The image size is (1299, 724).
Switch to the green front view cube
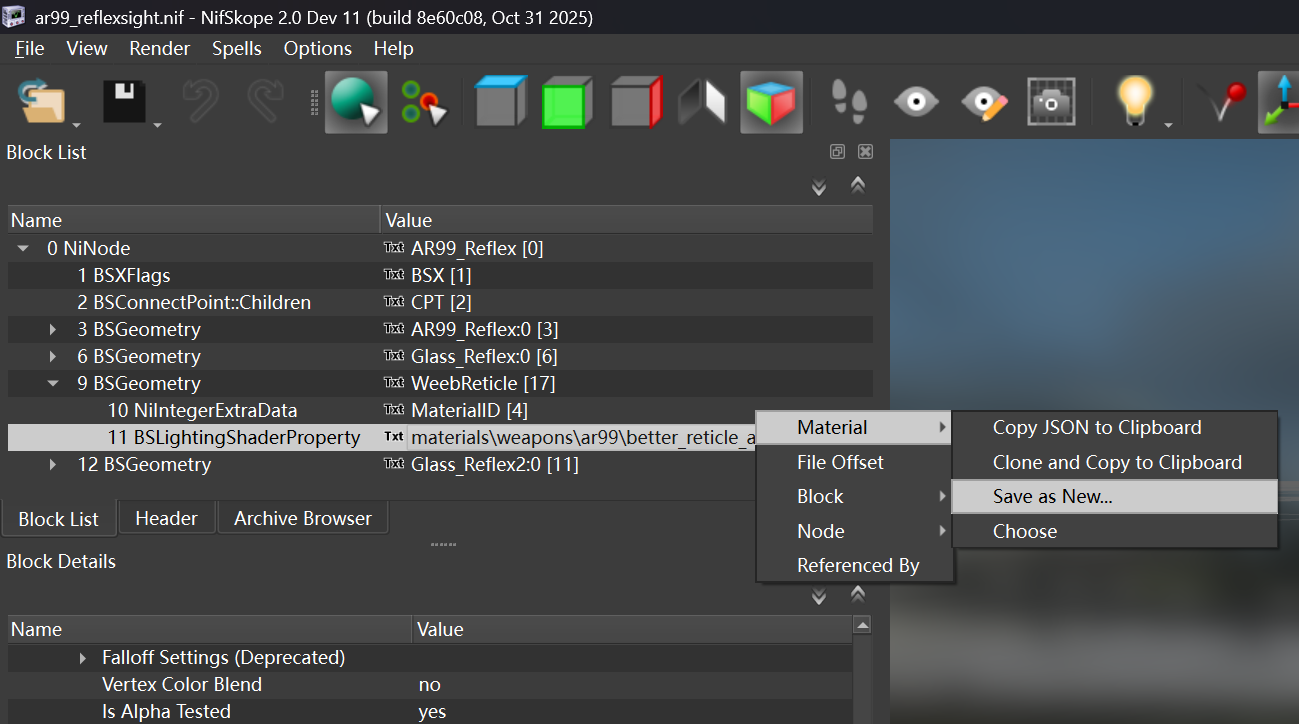(567, 102)
